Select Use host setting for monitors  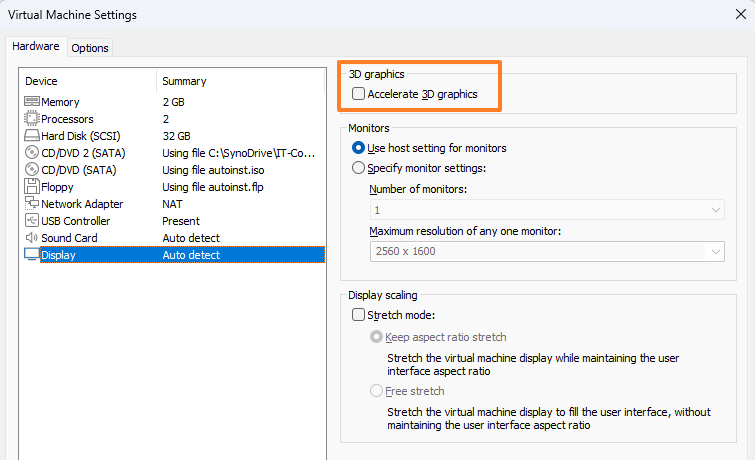point(359,148)
